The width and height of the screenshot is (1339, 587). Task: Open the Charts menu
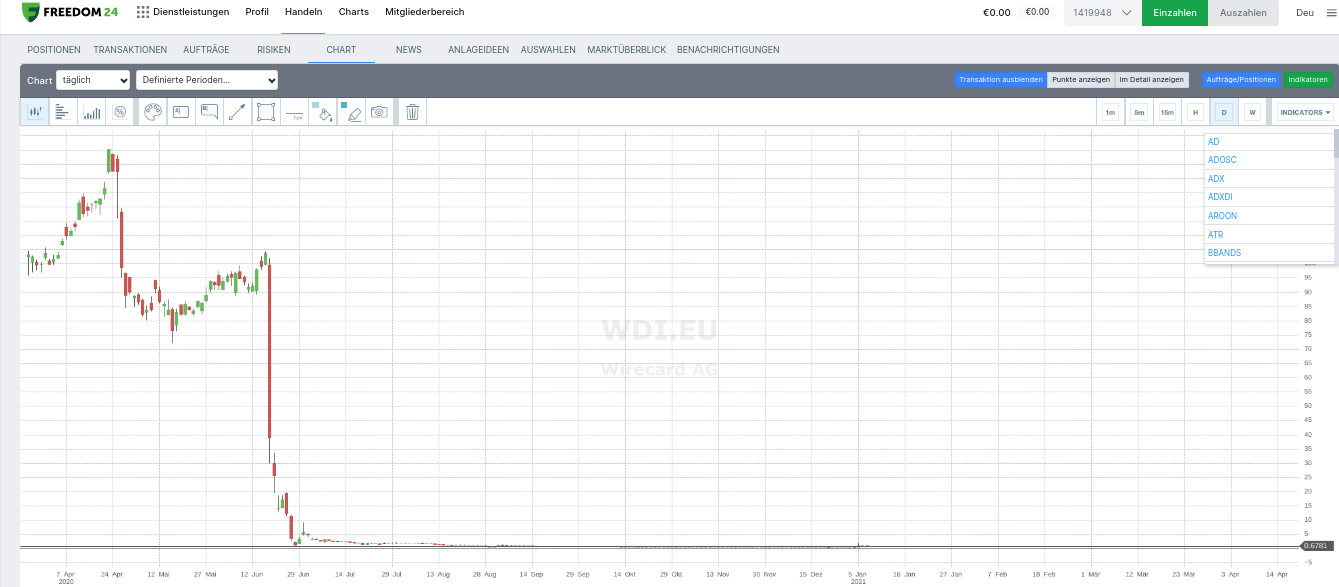click(354, 12)
